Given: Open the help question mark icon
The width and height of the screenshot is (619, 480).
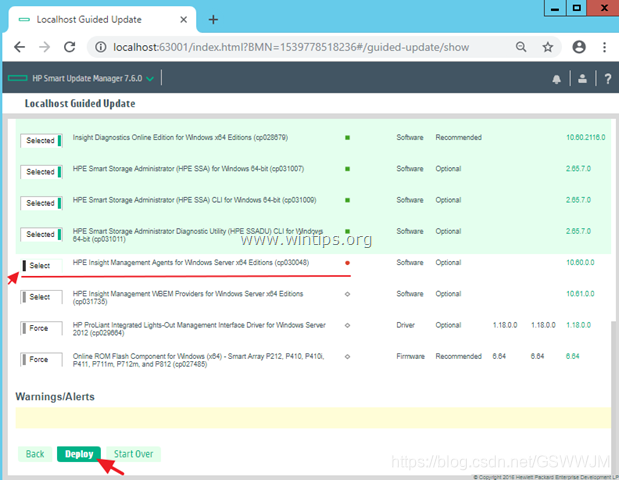Looking at the screenshot, I should tap(608, 79).
